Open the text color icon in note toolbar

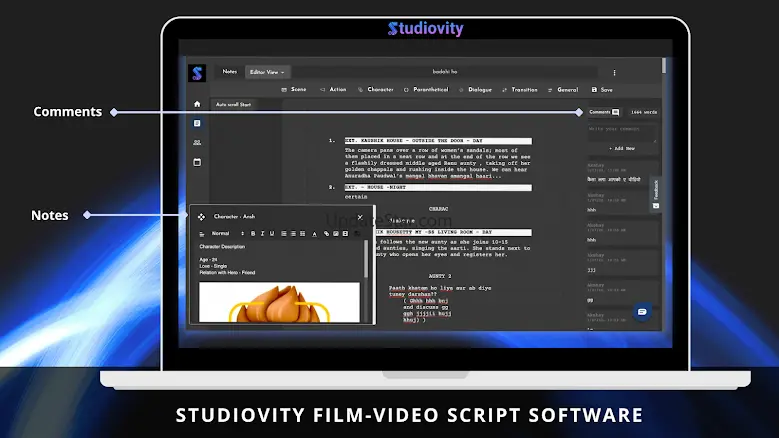[314, 234]
